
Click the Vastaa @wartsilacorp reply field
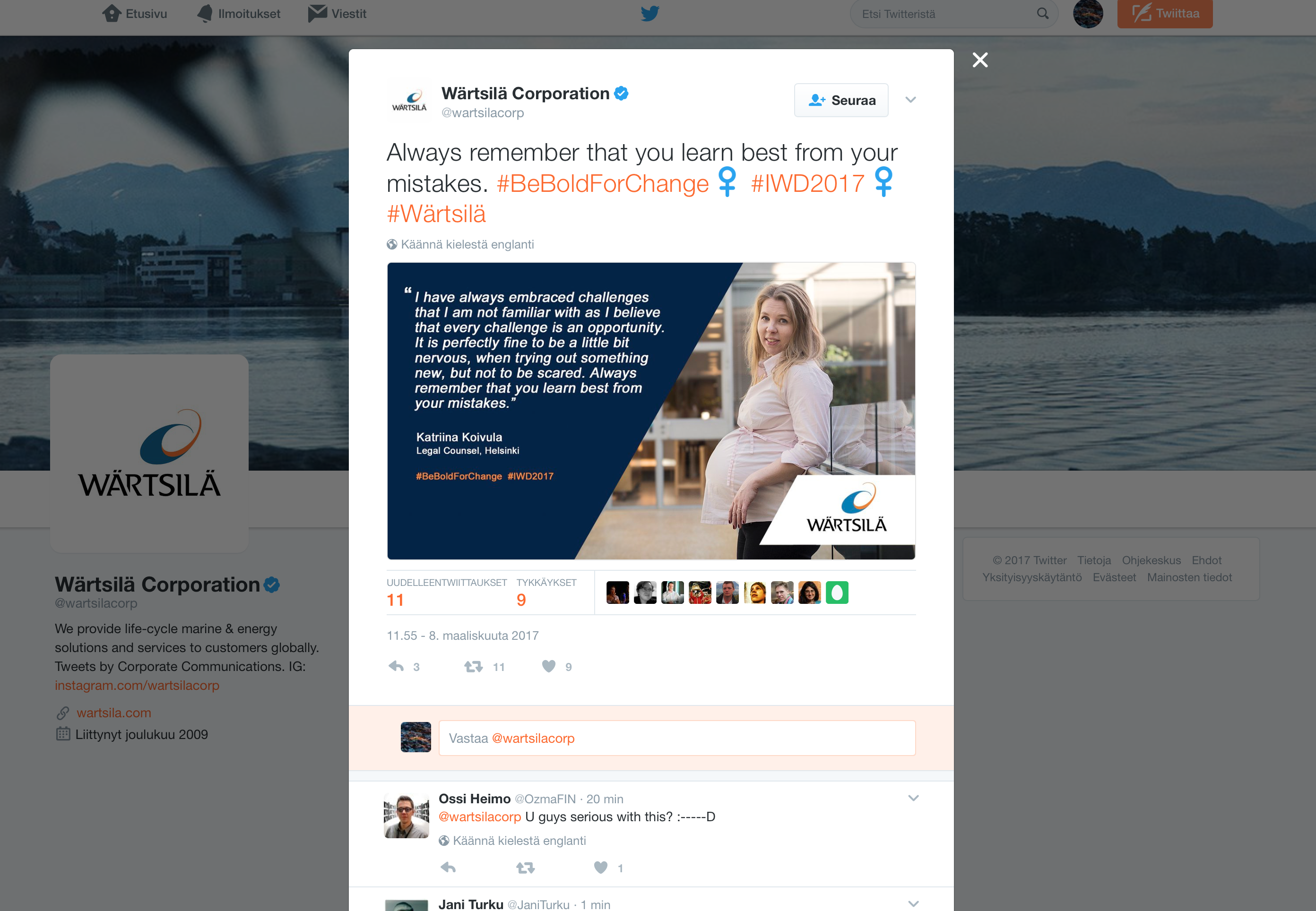pyautogui.click(x=676, y=738)
